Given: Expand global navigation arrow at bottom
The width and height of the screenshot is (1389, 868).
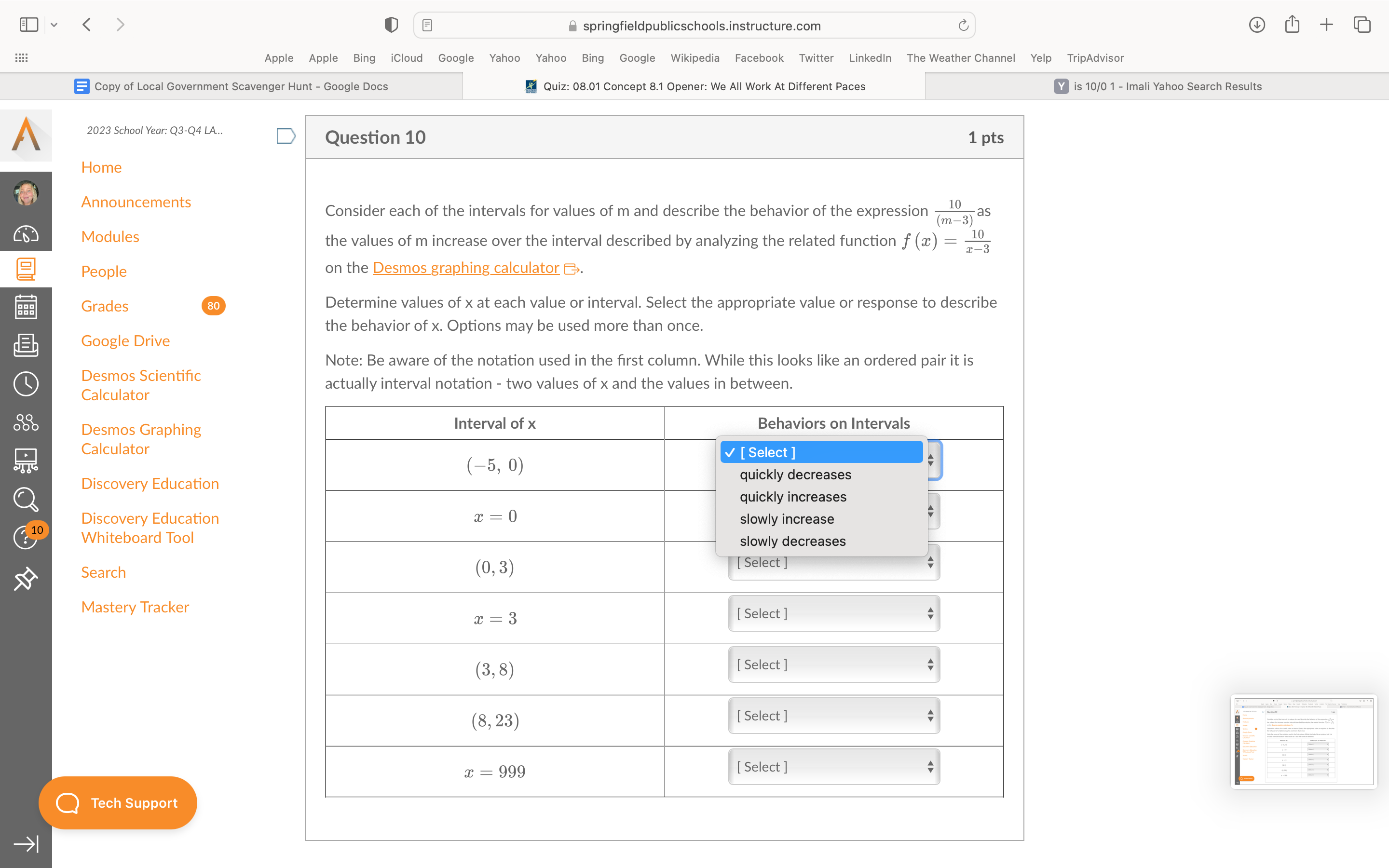Looking at the screenshot, I should coord(26,843).
